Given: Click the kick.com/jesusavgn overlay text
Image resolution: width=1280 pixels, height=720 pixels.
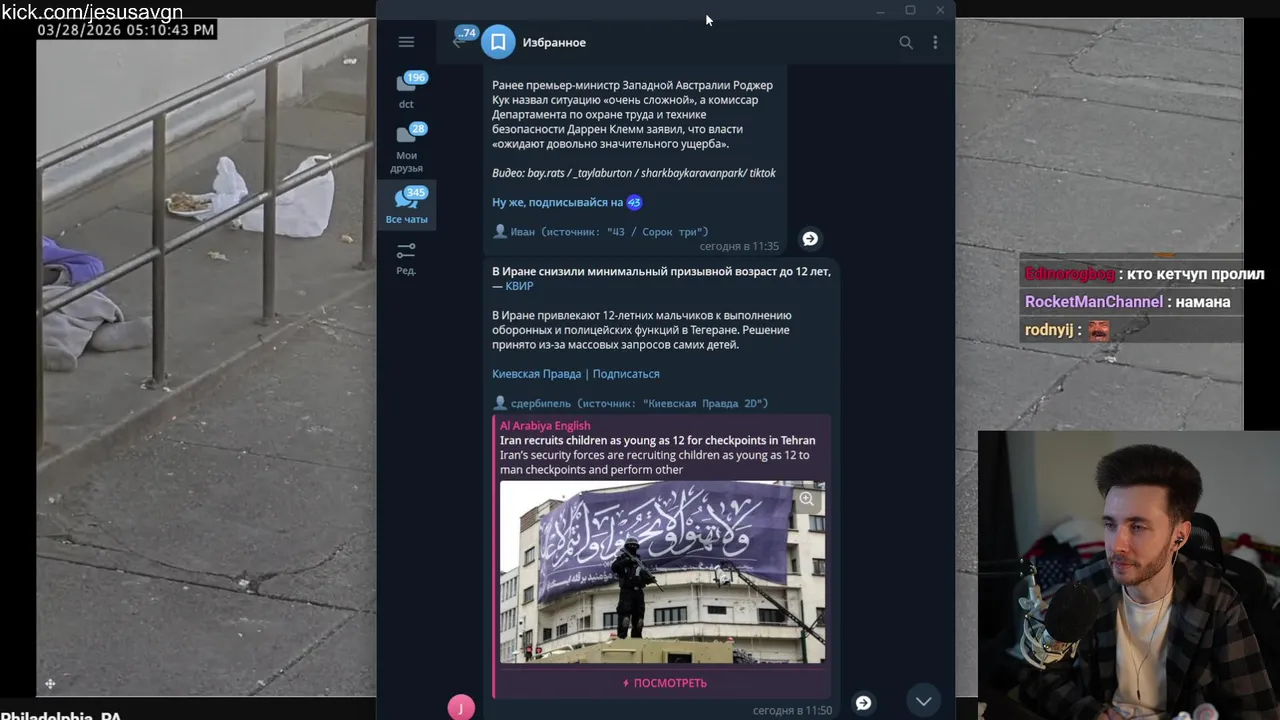Looking at the screenshot, I should click(x=92, y=12).
